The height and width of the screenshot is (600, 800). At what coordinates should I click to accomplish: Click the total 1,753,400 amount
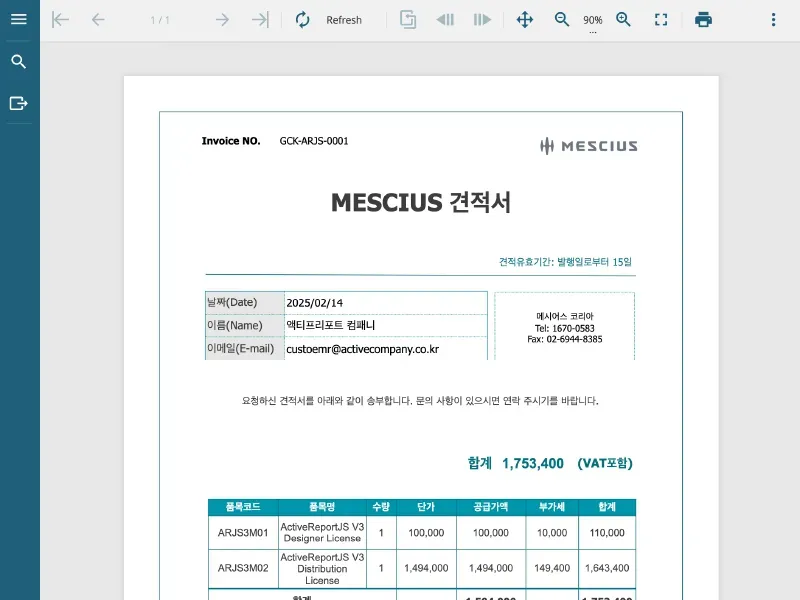point(533,463)
